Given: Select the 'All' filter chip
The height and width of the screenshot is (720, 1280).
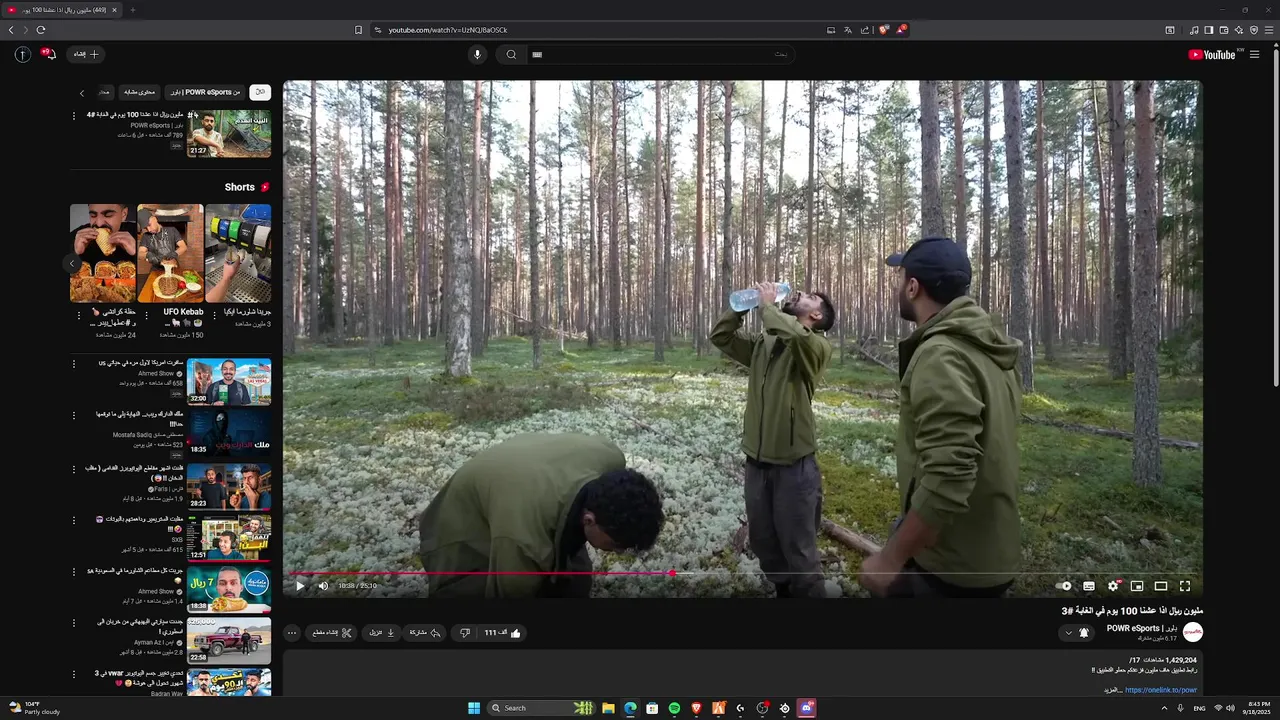Looking at the screenshot, I should tap(259, 92).
